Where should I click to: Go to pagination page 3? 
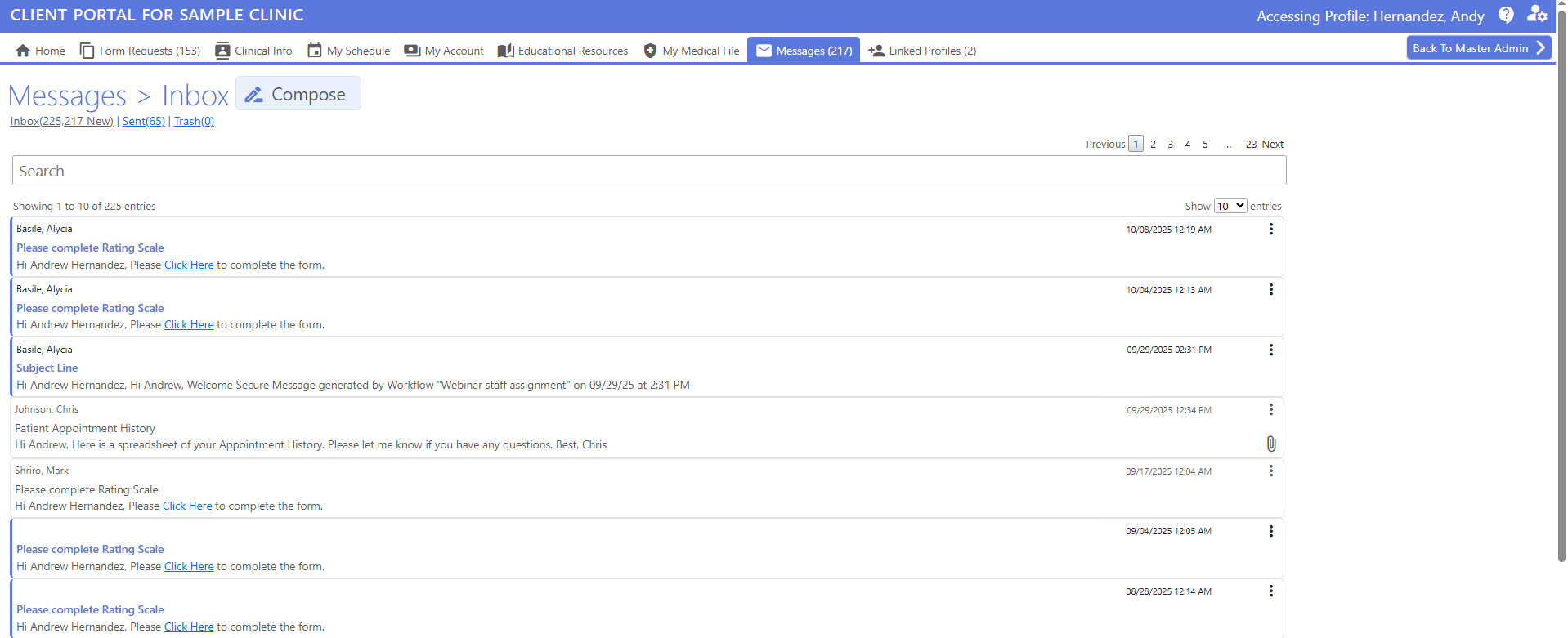(1170, 144)
